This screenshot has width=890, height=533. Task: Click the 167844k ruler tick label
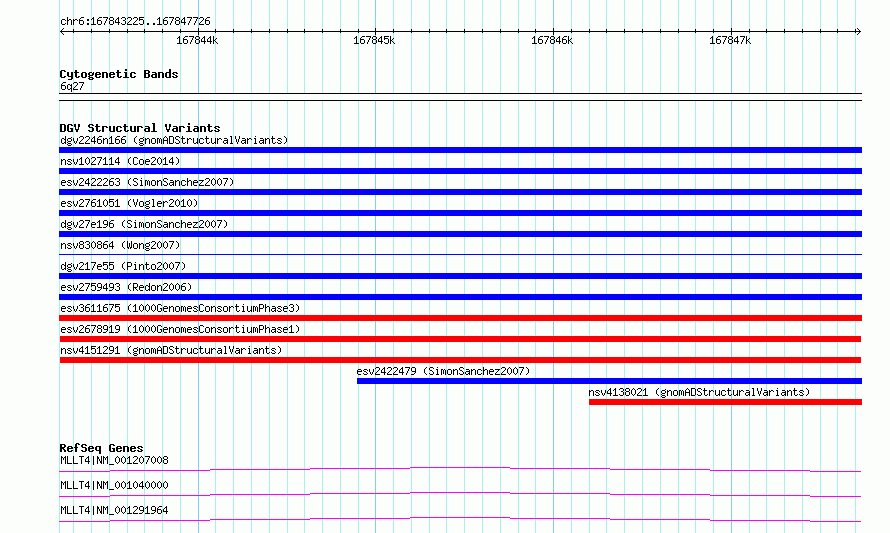pyautogui.click(x=197, y=40)
